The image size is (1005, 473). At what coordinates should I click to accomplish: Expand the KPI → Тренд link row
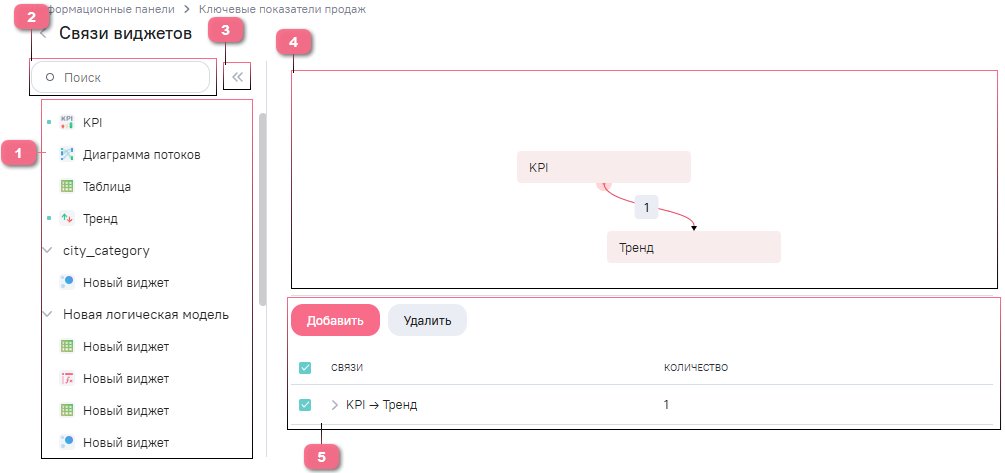click(334, 405)
